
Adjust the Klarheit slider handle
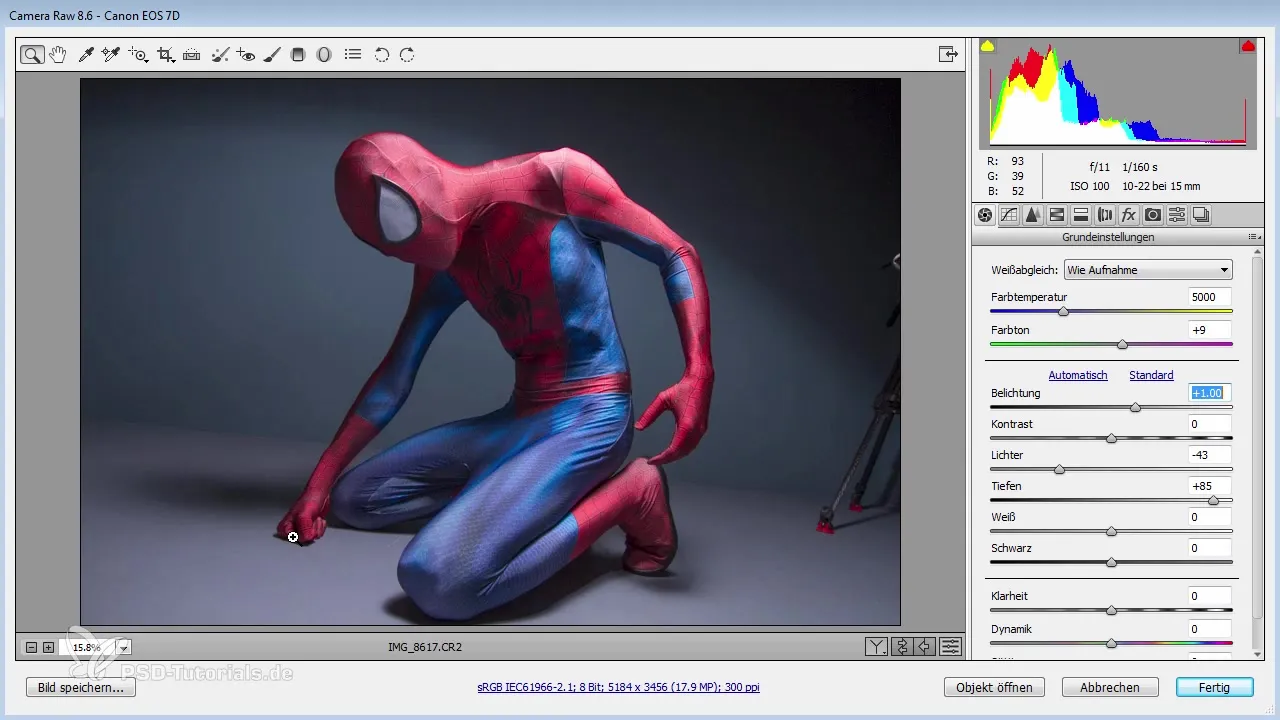point(1111,610)
